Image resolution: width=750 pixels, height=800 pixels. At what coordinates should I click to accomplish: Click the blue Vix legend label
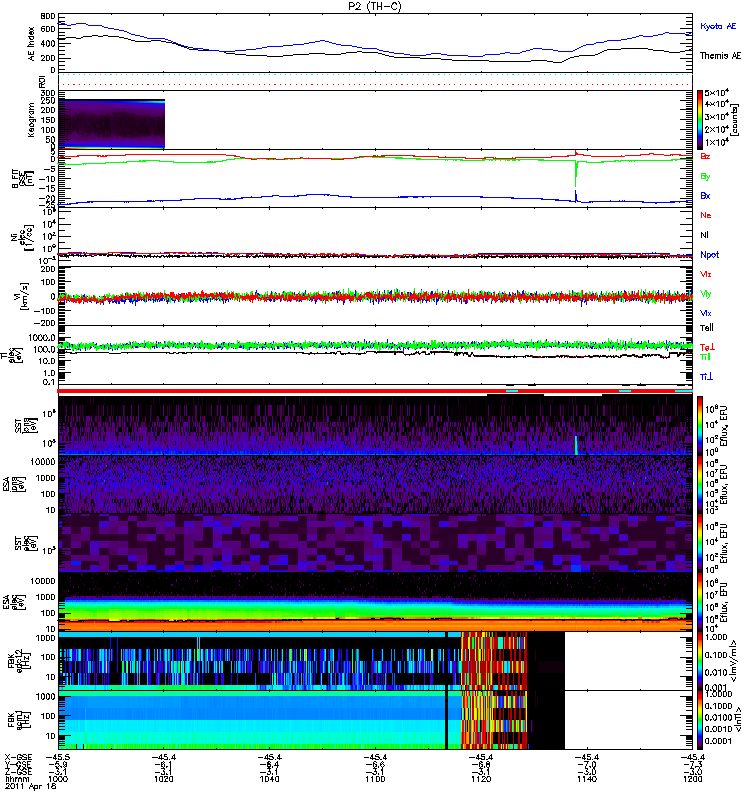(705, 313)
